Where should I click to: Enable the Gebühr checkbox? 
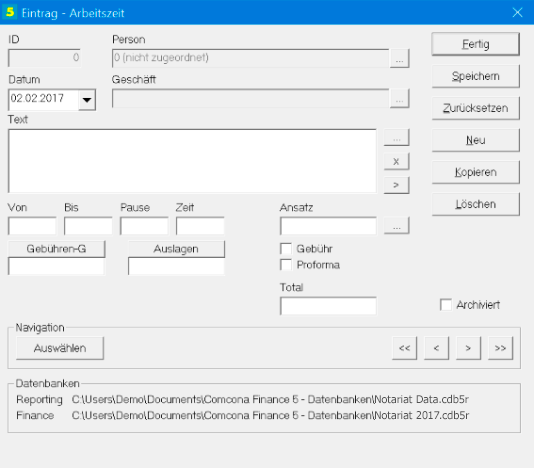click(286, 249)
